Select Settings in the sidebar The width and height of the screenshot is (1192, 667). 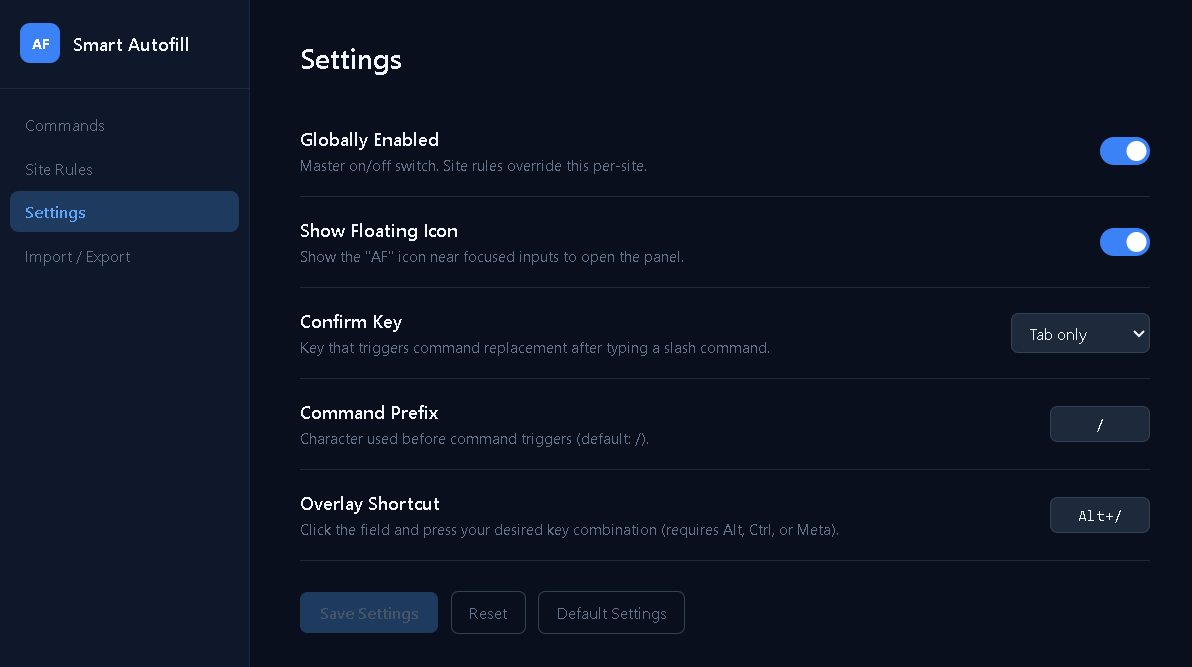point(124,212)
